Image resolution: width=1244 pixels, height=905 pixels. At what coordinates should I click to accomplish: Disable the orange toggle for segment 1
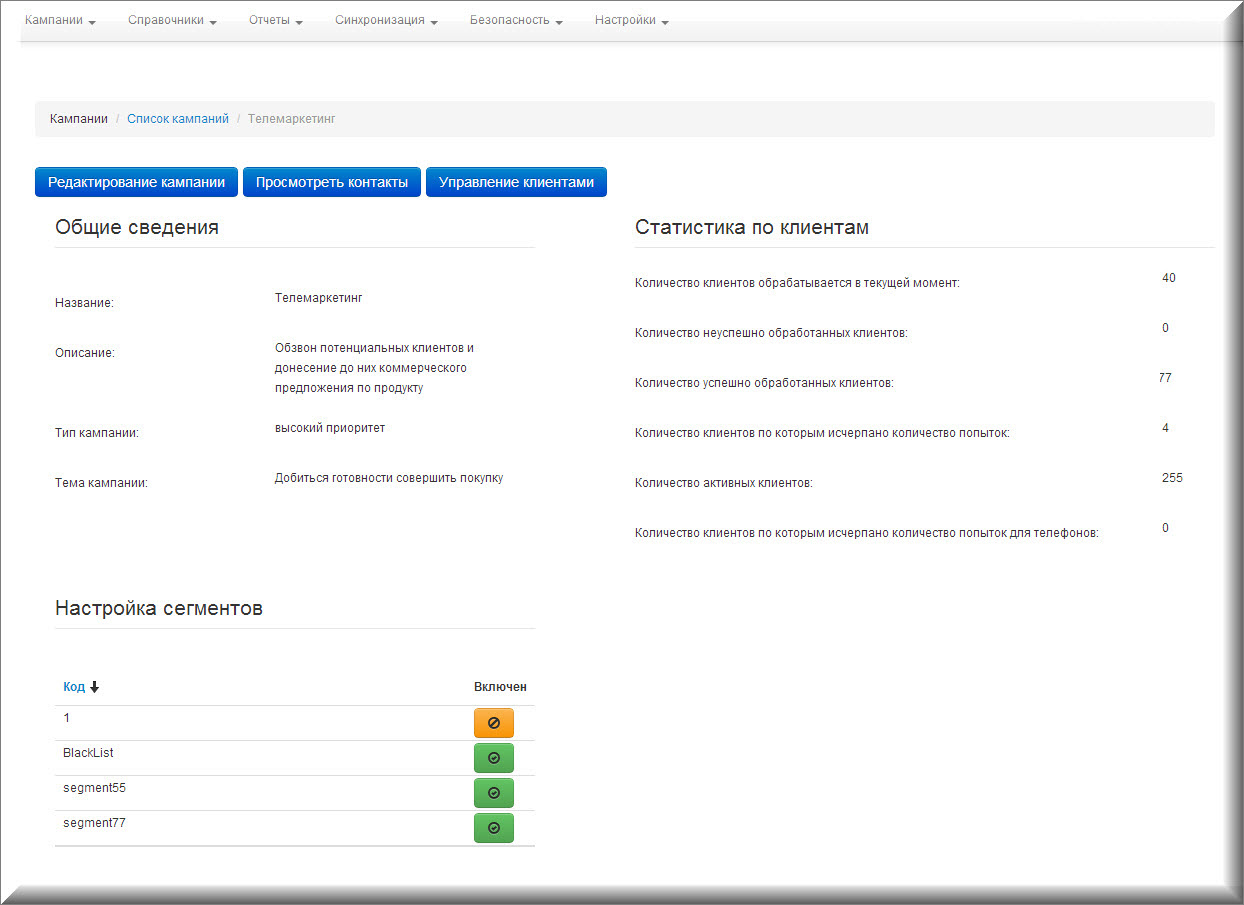pyautogui.click(x=493, y=722)
